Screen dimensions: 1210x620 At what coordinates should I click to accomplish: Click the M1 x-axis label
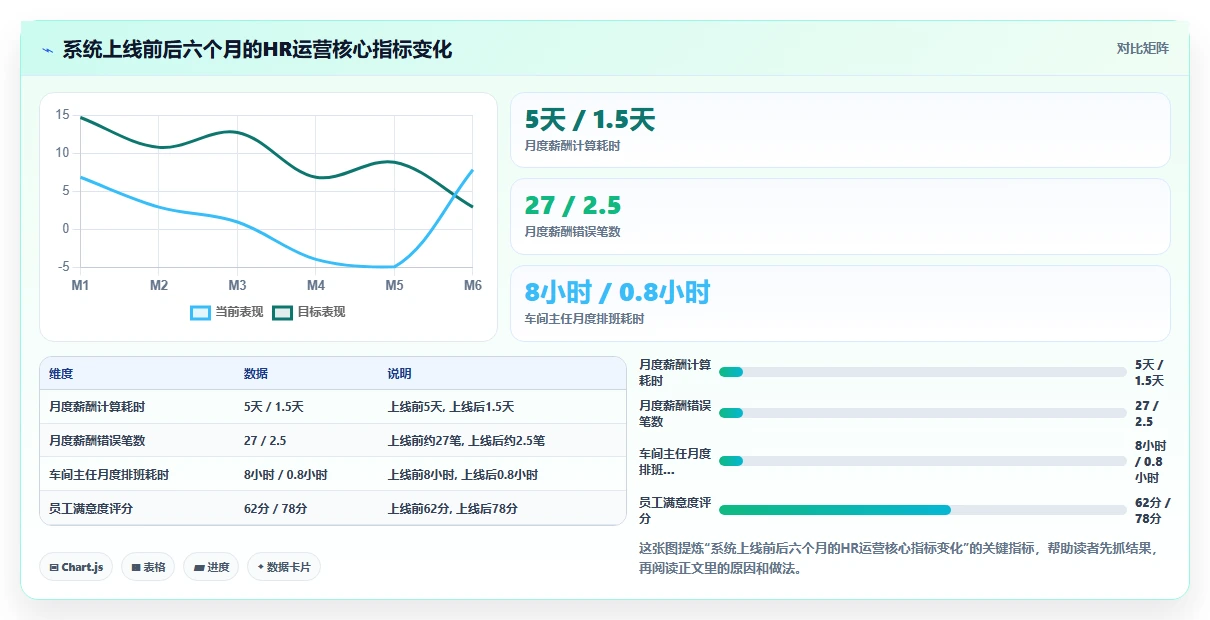(x=80, y=285)
